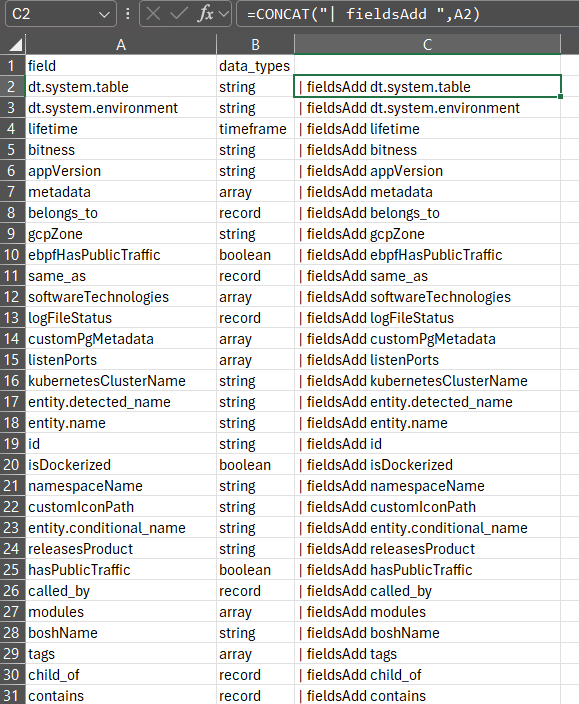Open the Name Box dropdown arrow
579x704 pixels.
click(104, 14)
